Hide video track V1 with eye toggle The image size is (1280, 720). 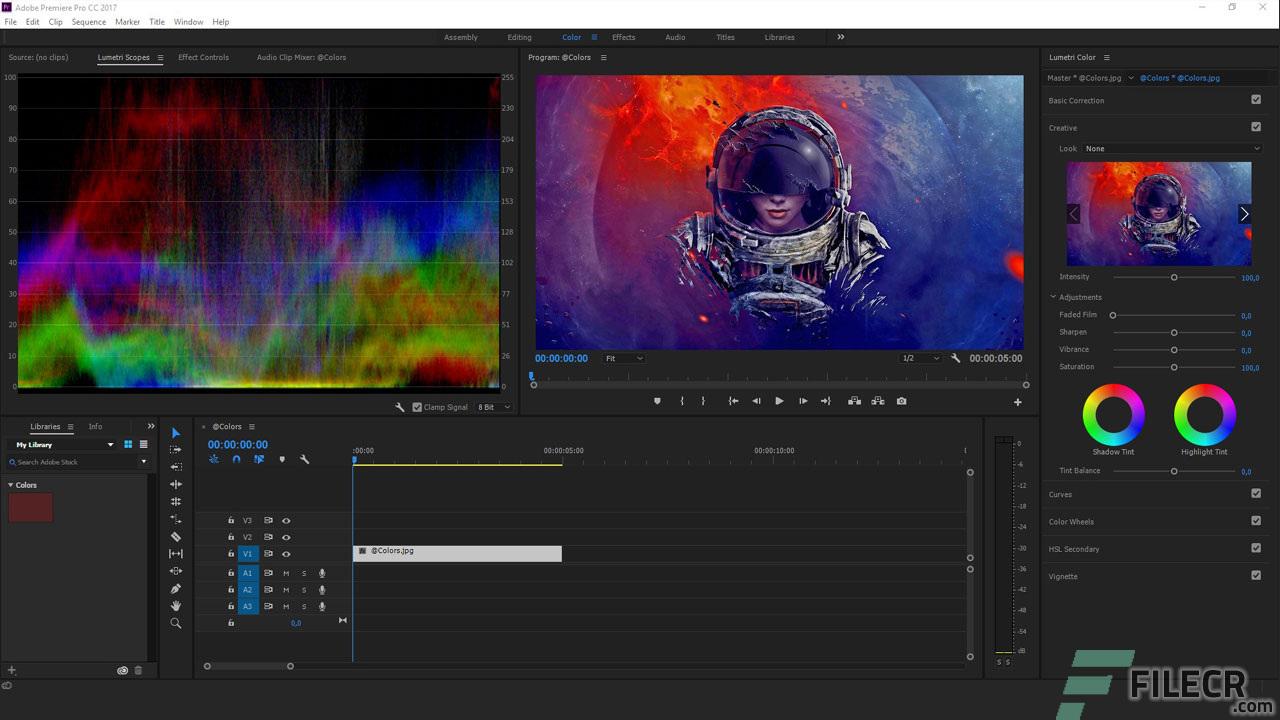pyautogui.click(x=286, y=553)
